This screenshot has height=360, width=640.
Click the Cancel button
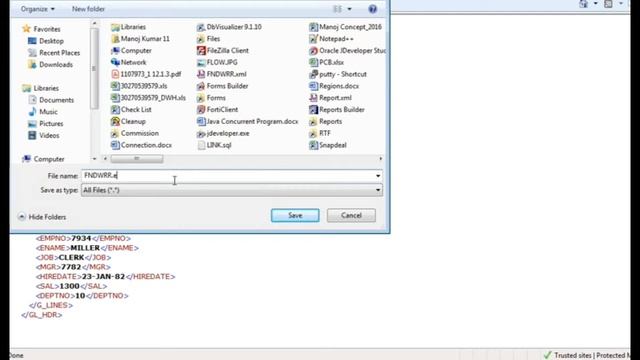(x=351, y=216)
